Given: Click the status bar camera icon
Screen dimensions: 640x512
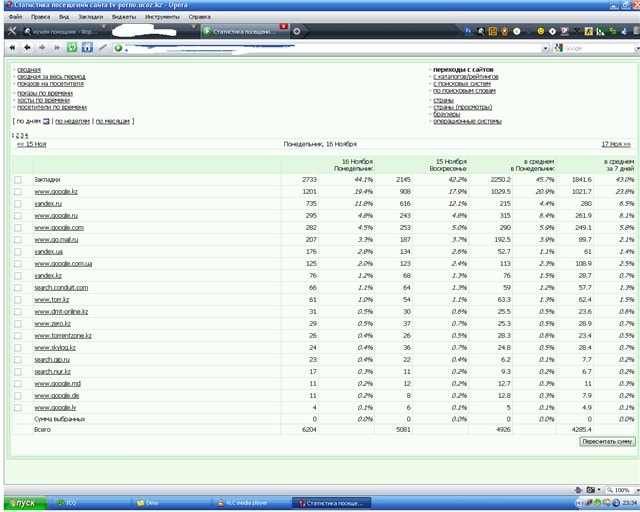Looking at the screenshot, I should point(590,490).
